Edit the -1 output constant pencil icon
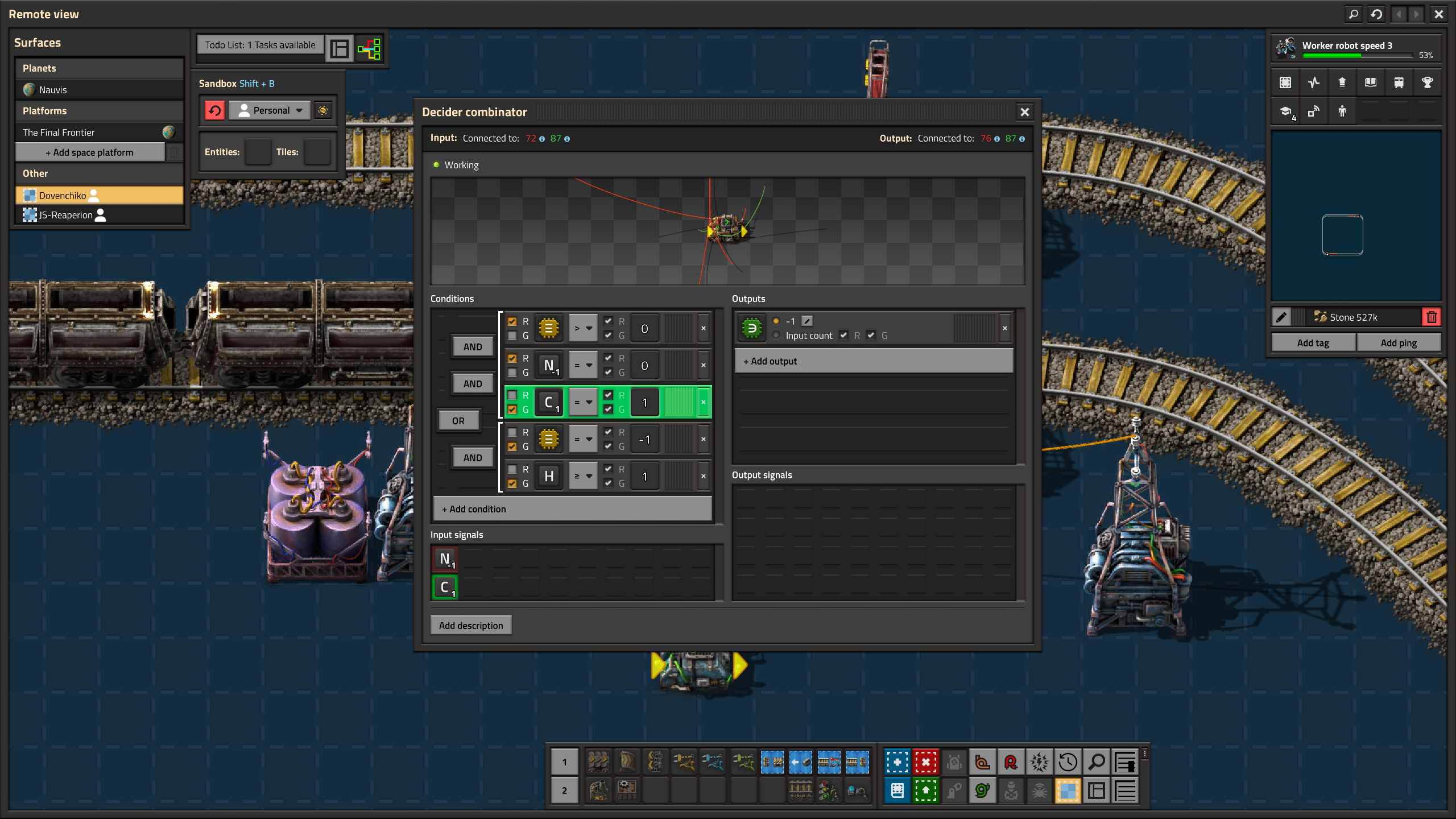Image resolution: width=1456 pixels, height=819 pixels. click(x=807, y=321)
